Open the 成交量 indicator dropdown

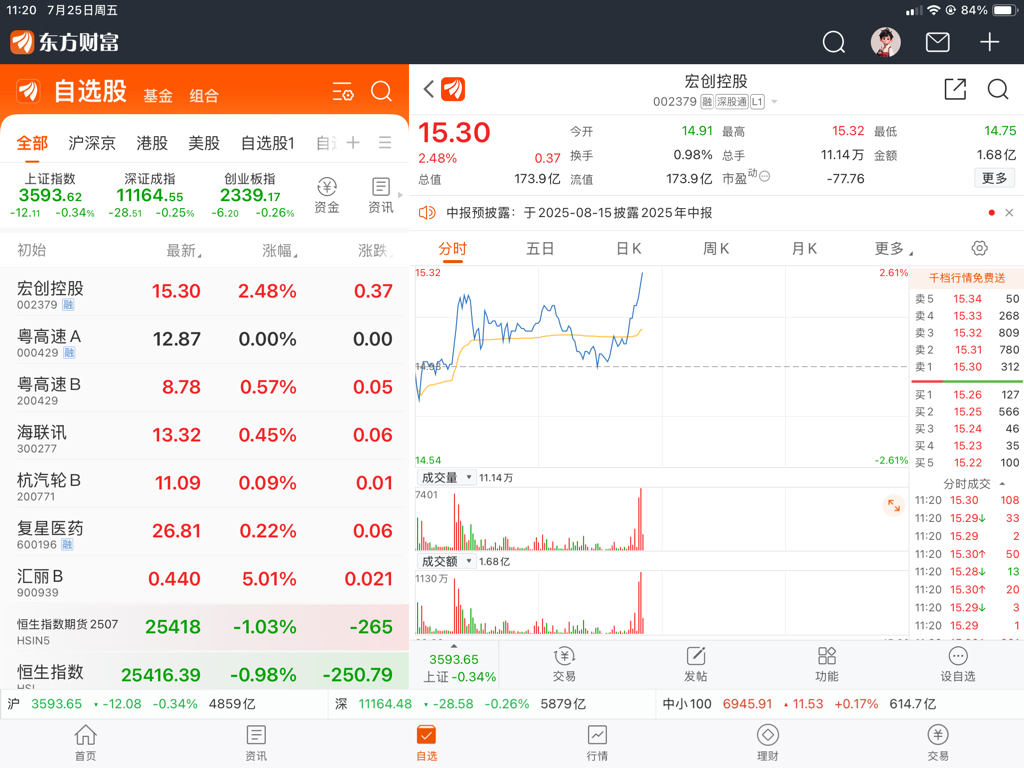pos(446,477)
